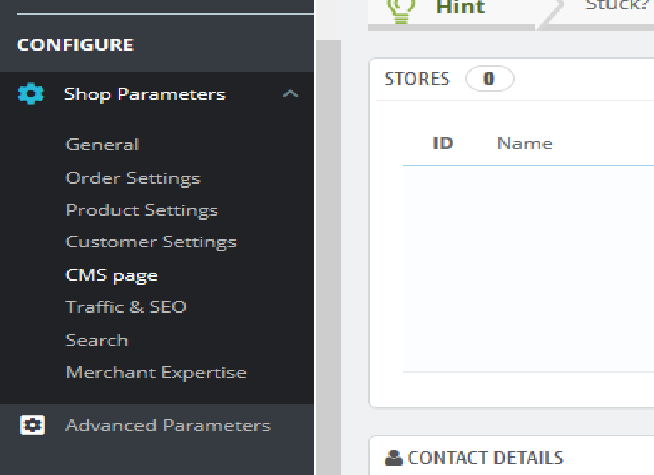Click the Shop Parameters menu label
Image resolution: width=654 pixels, height=475 pixels.
(145, 95)
